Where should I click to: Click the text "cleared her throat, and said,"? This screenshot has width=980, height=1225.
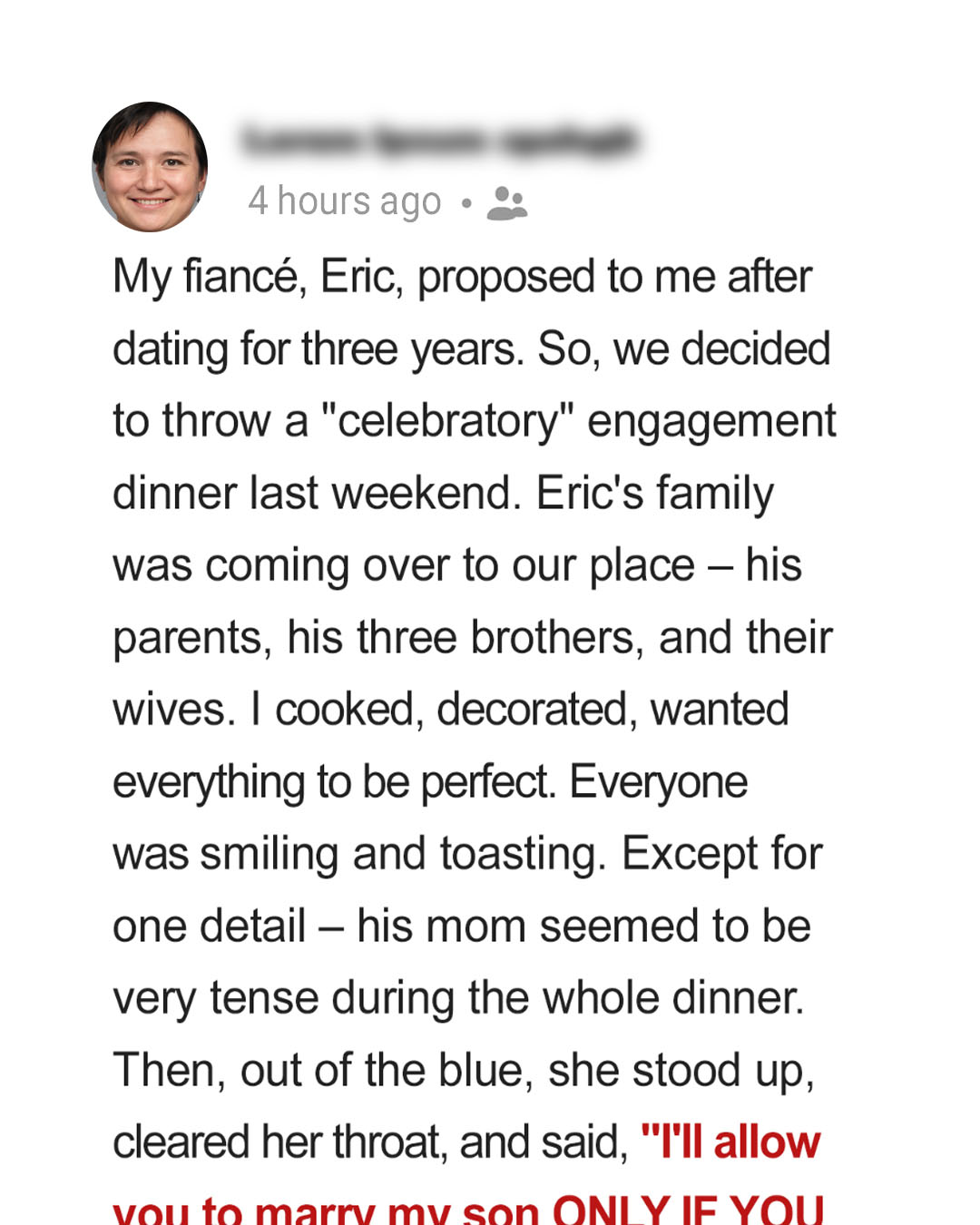[370, 1142]
